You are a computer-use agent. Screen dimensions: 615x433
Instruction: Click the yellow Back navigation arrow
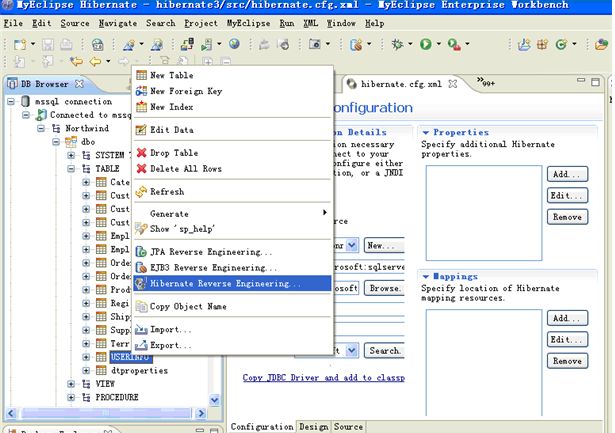(95, 61)
